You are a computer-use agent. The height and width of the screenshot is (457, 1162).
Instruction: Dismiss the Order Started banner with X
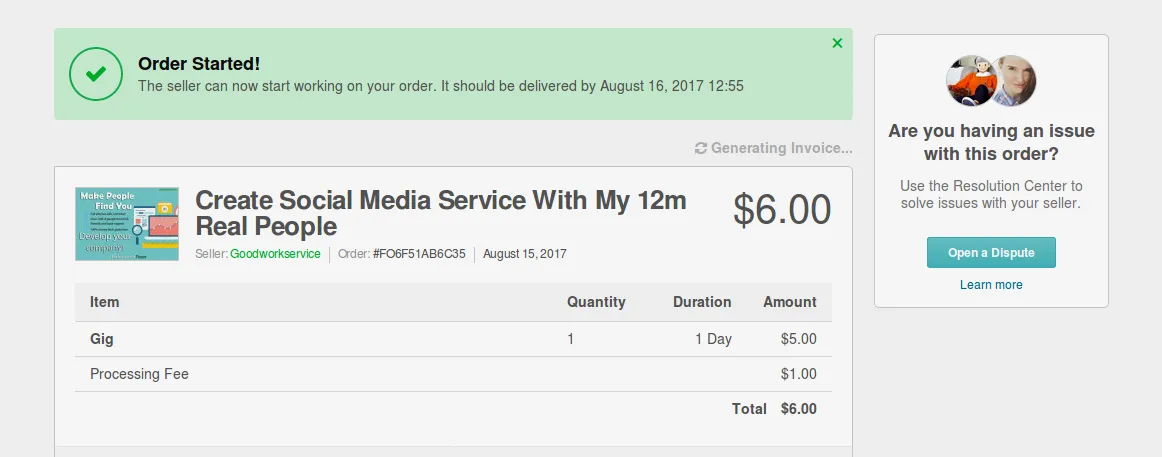point(837,44)
